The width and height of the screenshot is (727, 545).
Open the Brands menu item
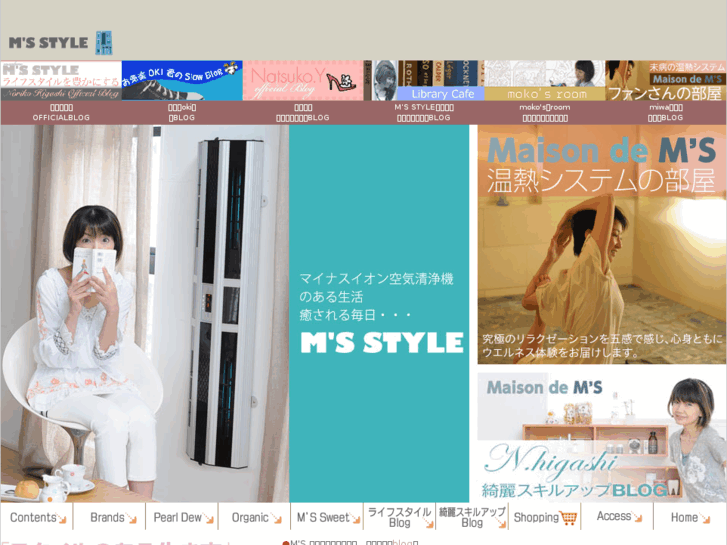pyautogui.click(x=109, y=517)
